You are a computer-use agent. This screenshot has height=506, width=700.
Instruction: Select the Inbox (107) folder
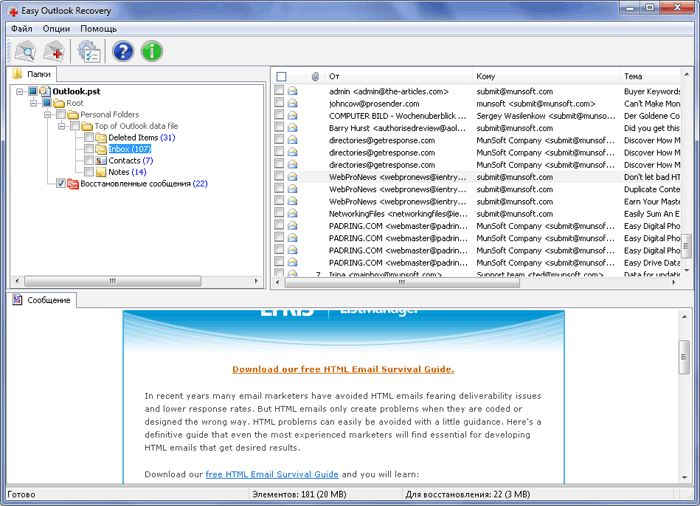130,149
